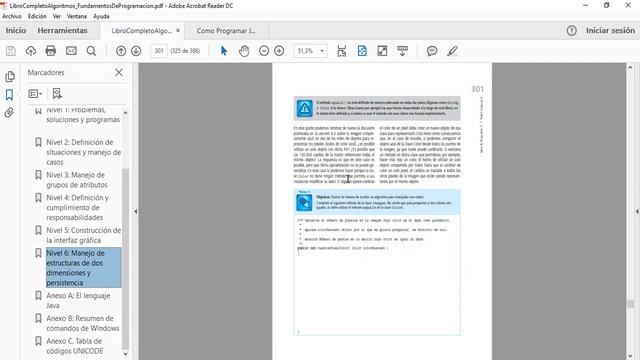Collapse the left navigation pane arrow
Screen dimensions: 640x360
[x=136, y=211]
